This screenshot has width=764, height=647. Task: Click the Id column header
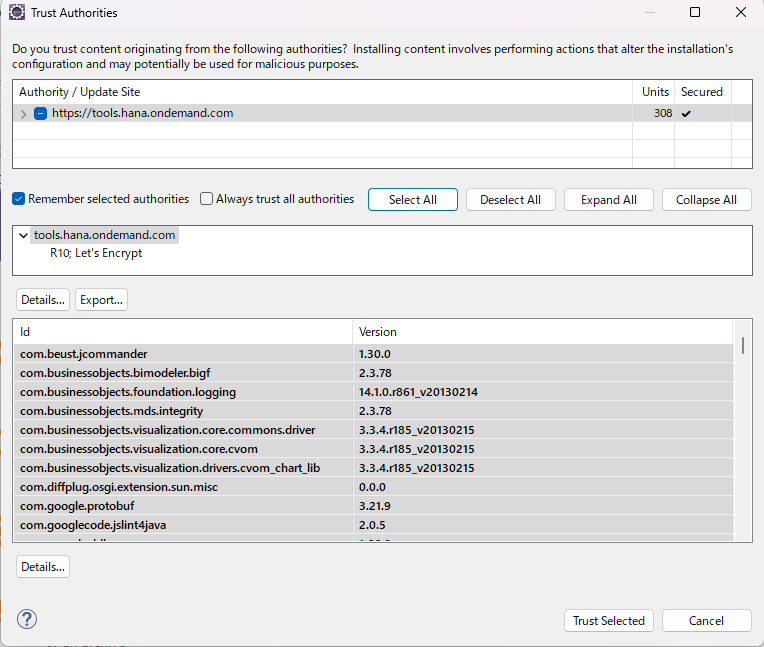pos(183,332)
